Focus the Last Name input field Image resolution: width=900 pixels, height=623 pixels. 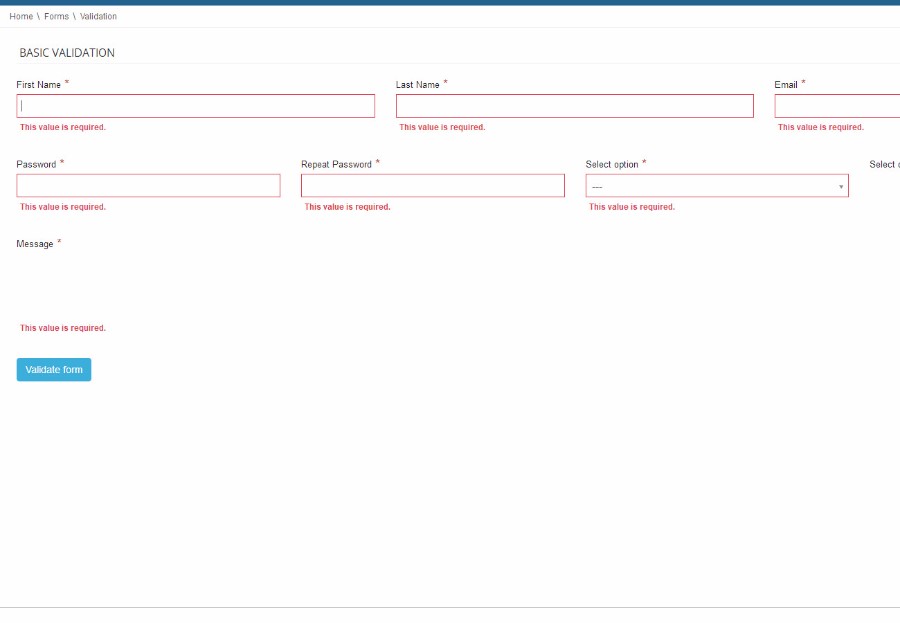(575, 106)
